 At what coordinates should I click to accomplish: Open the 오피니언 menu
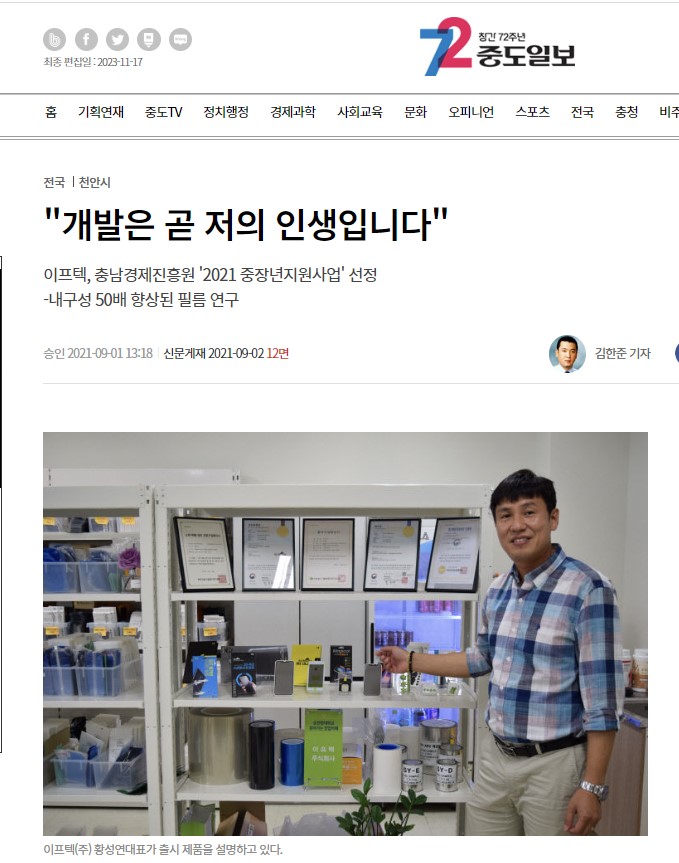pyautogui.click(x=471, y=112)
